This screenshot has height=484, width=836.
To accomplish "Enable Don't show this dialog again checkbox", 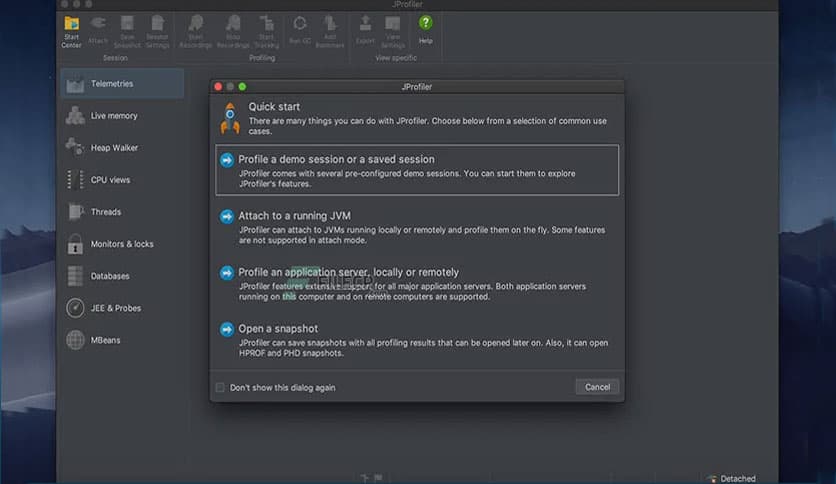I will [x=220, y=388].
